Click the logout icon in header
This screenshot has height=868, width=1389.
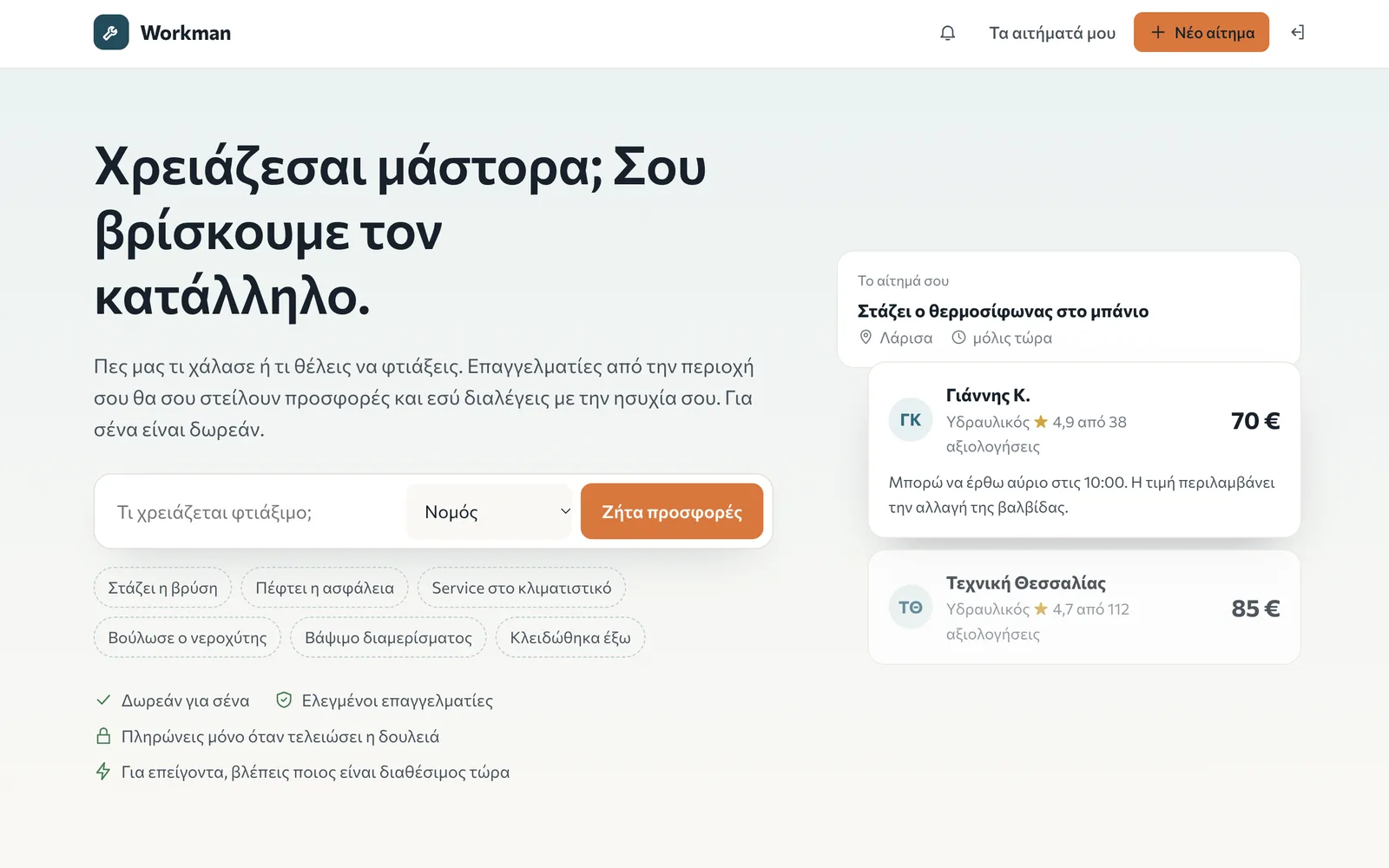(x=1298, y=33)
